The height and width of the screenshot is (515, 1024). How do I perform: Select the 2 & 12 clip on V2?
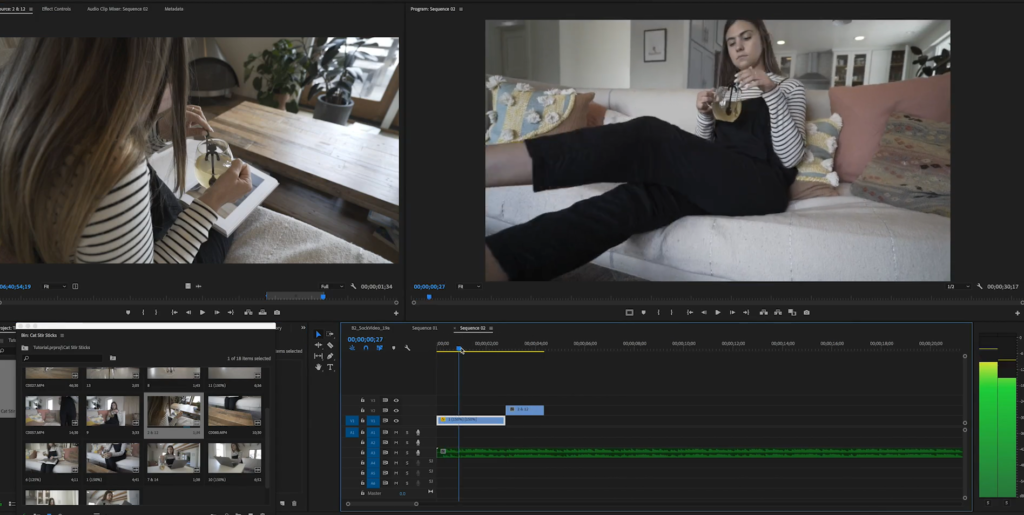[524, 410]
